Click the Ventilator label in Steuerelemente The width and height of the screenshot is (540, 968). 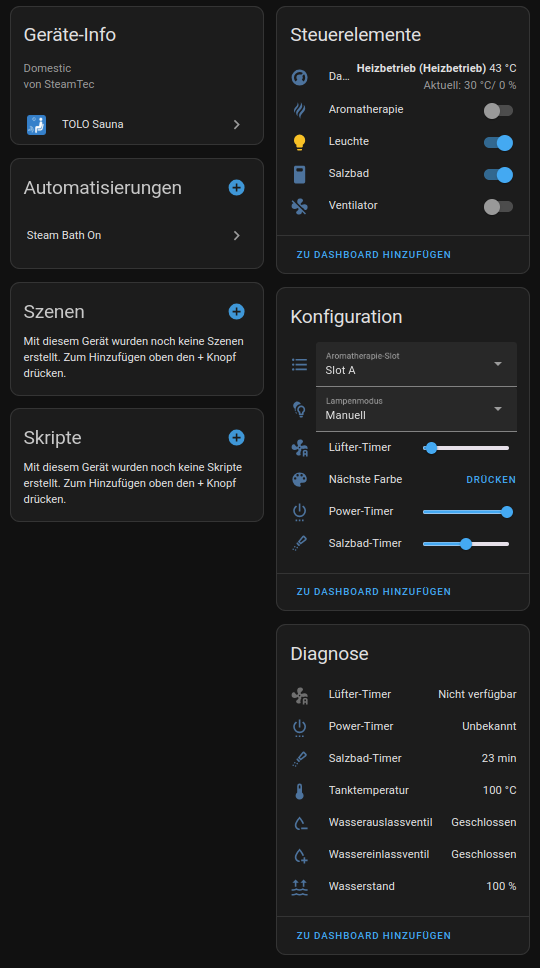(x=353, y=206)
